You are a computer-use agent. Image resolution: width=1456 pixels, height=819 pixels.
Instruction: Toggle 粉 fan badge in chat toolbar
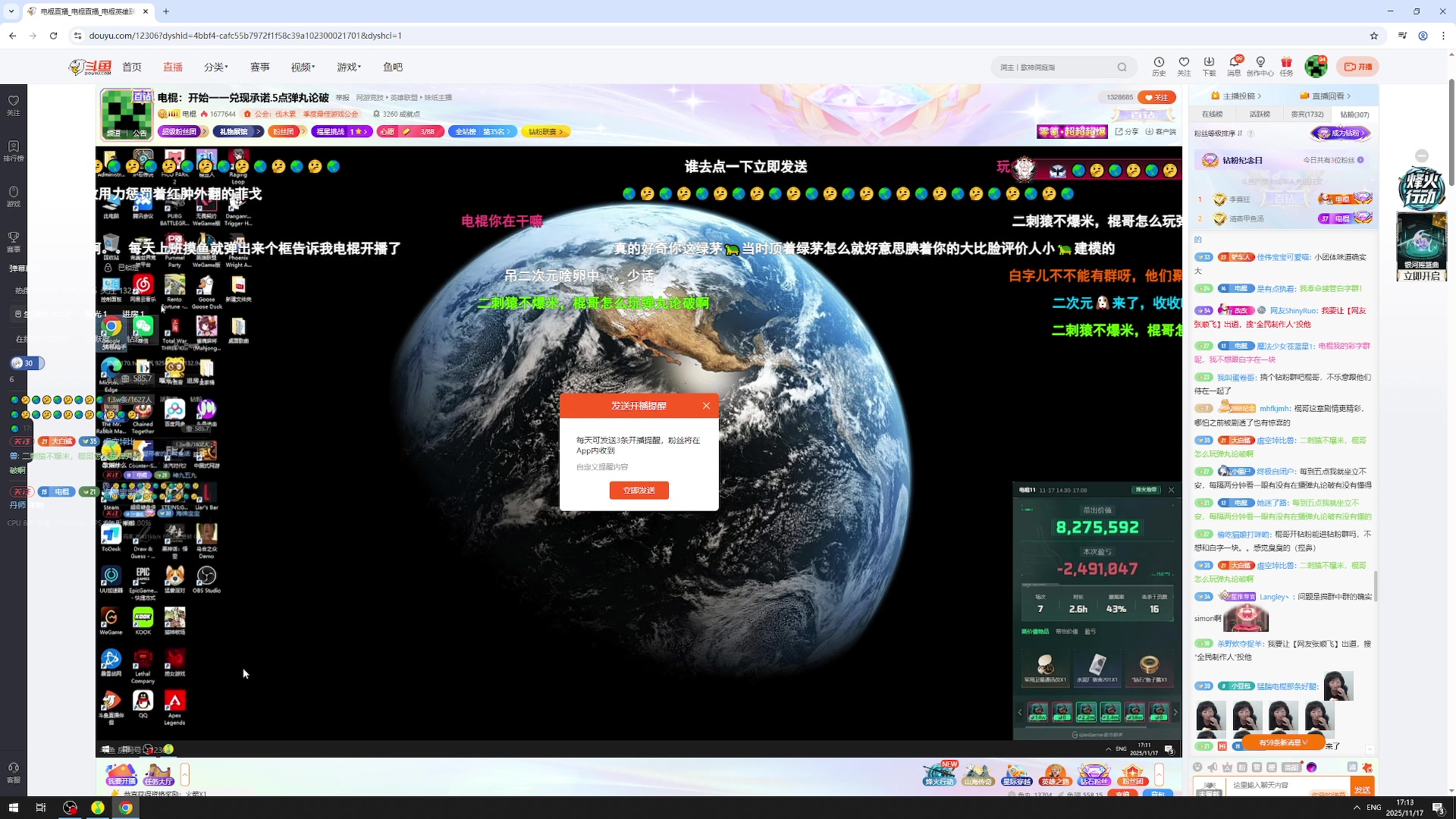(x=1242, y=767)
